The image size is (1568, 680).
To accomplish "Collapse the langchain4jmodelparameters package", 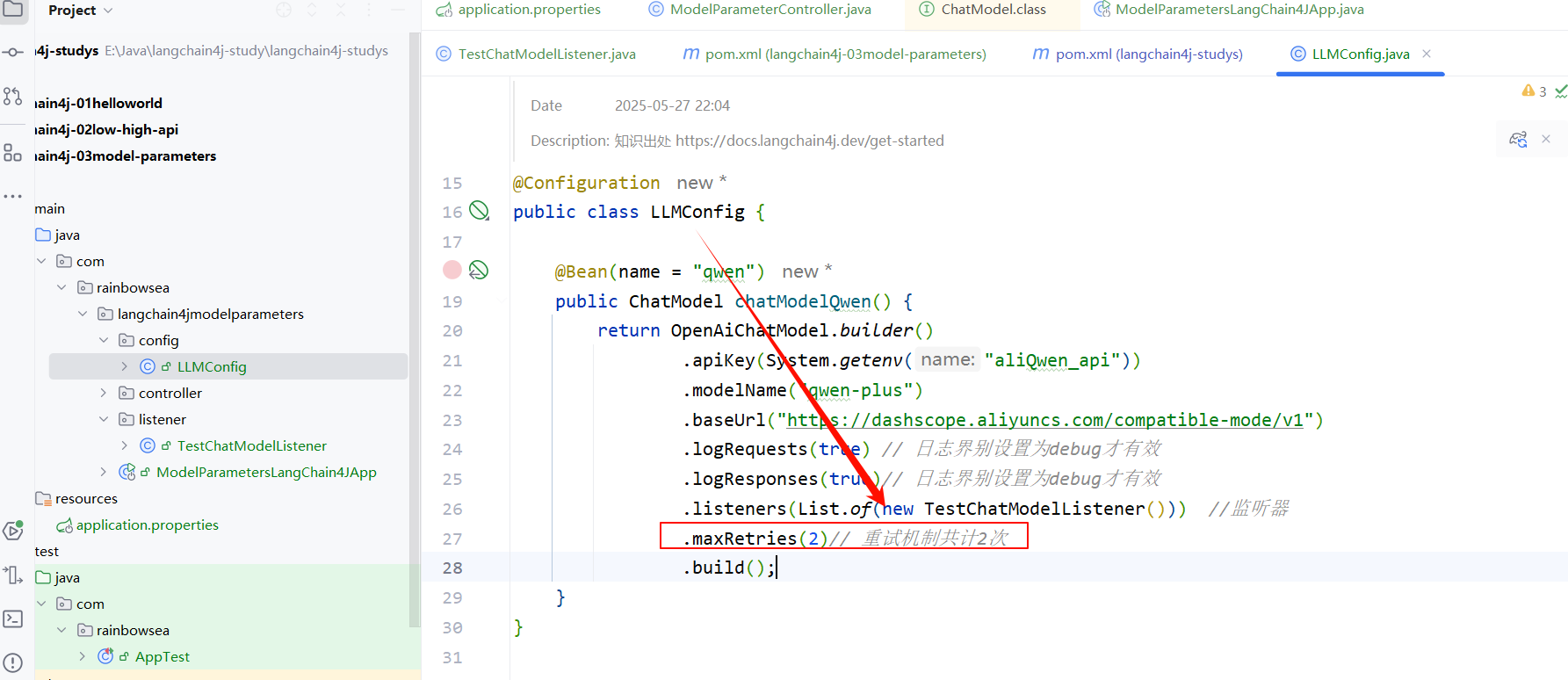I will click(x=83, y=314).
